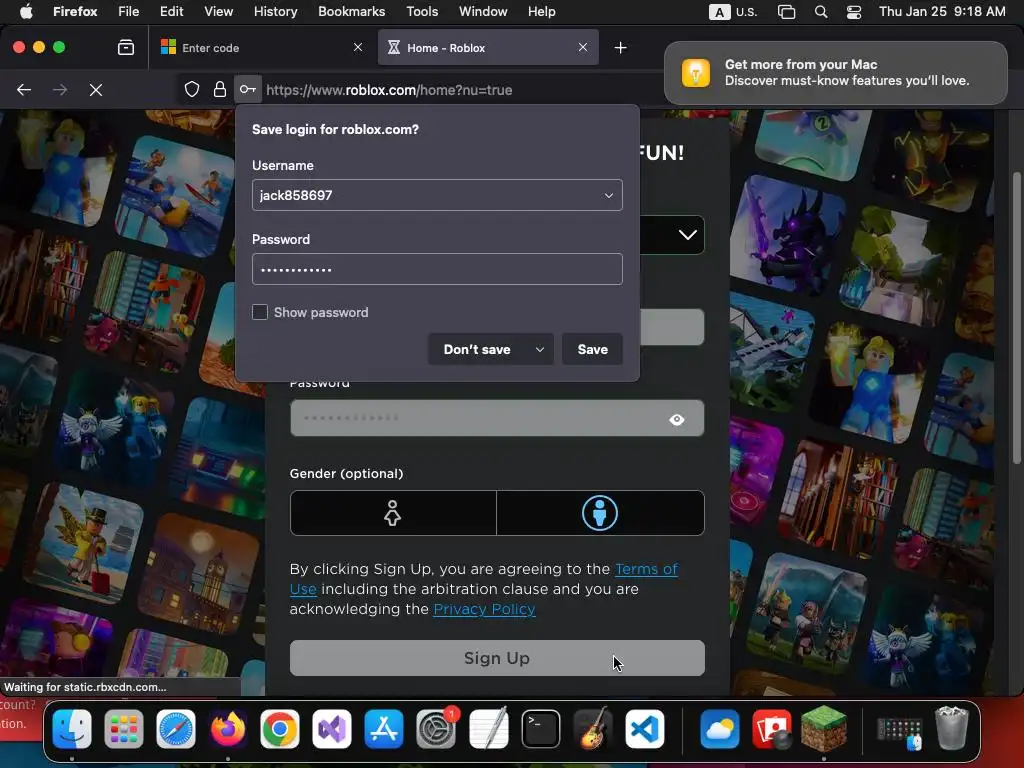Expand the birthday dropdown chevron on Roblox form

(x=687, y=235)
